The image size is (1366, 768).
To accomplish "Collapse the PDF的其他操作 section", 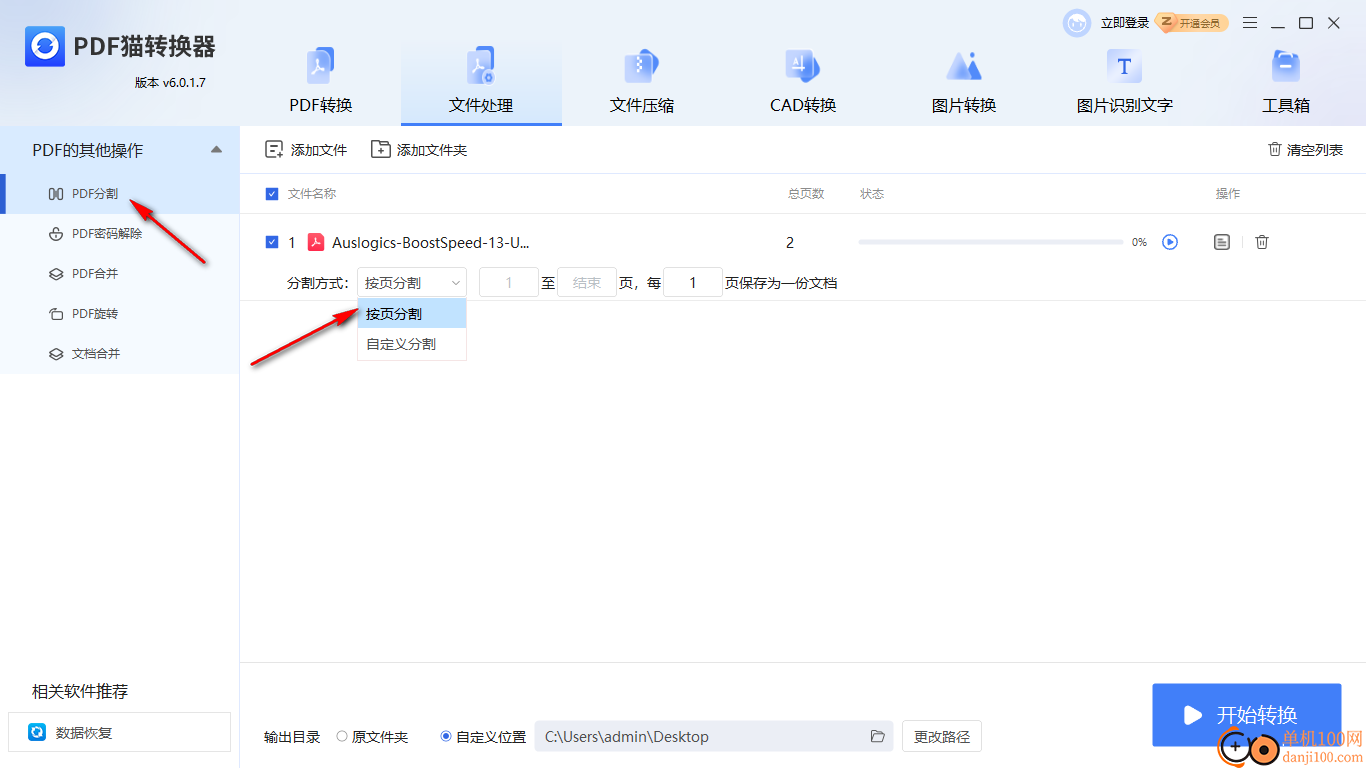I will pyautogui.click(x=216, y=150).
